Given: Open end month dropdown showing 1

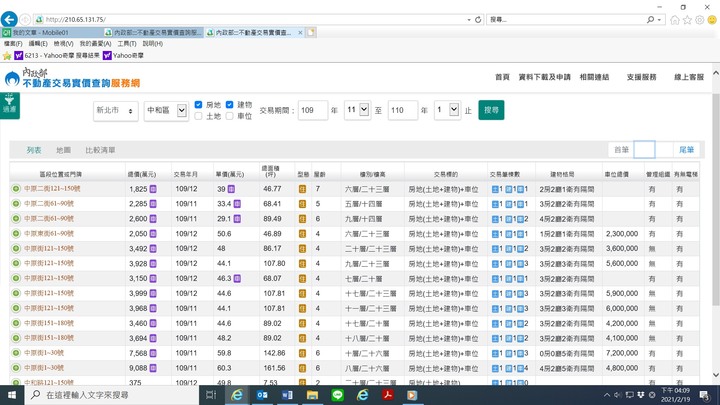Looking at the screenshot, I should (x=448, y=110).
